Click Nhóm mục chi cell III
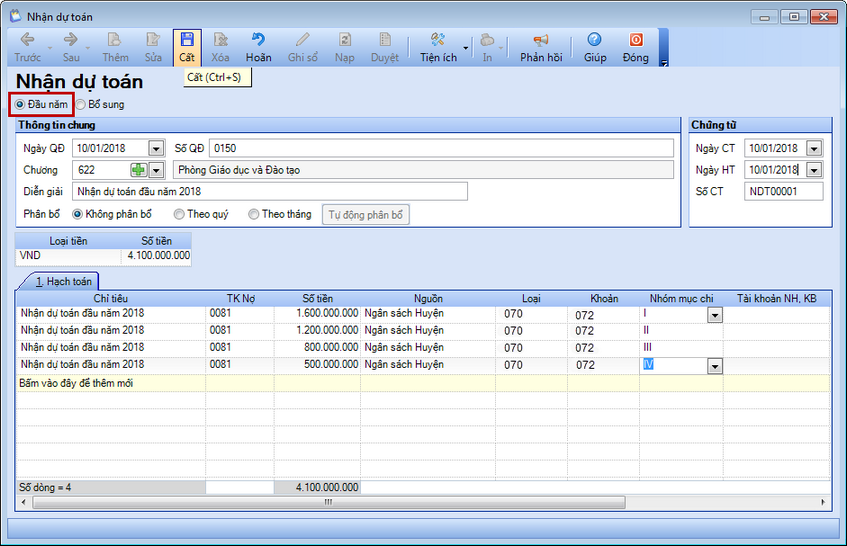The width and height of the screenshot is (847, 546). click(x=681, y=347)
